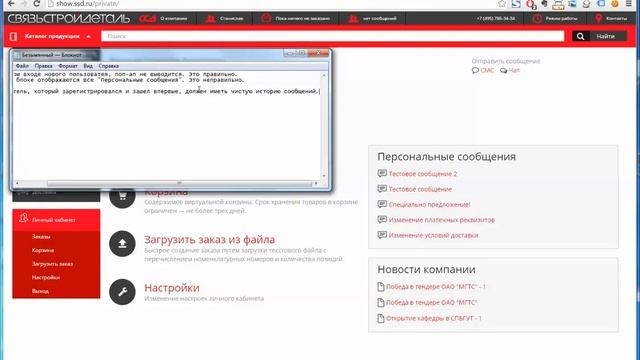Expand the Каталог продукции dropdown
The height and width of the screenshot is (360, 640).
click(52, 36)
